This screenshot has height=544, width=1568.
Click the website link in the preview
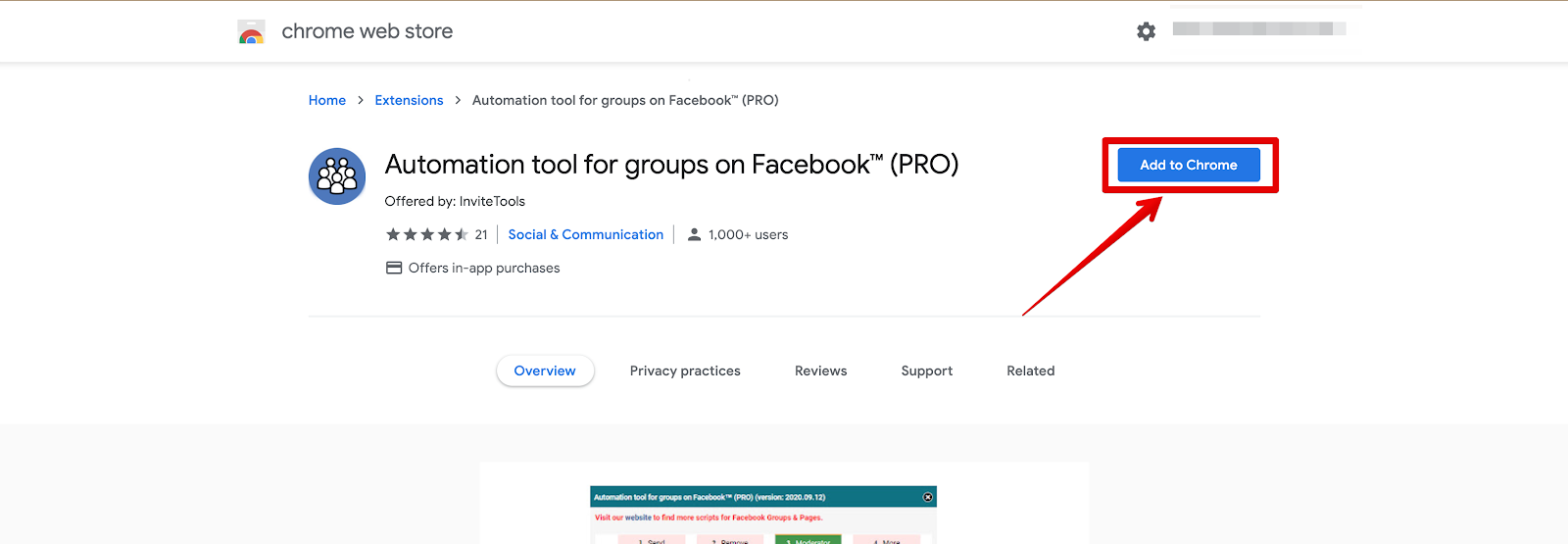pyautogui.click(x=638, y=518)
